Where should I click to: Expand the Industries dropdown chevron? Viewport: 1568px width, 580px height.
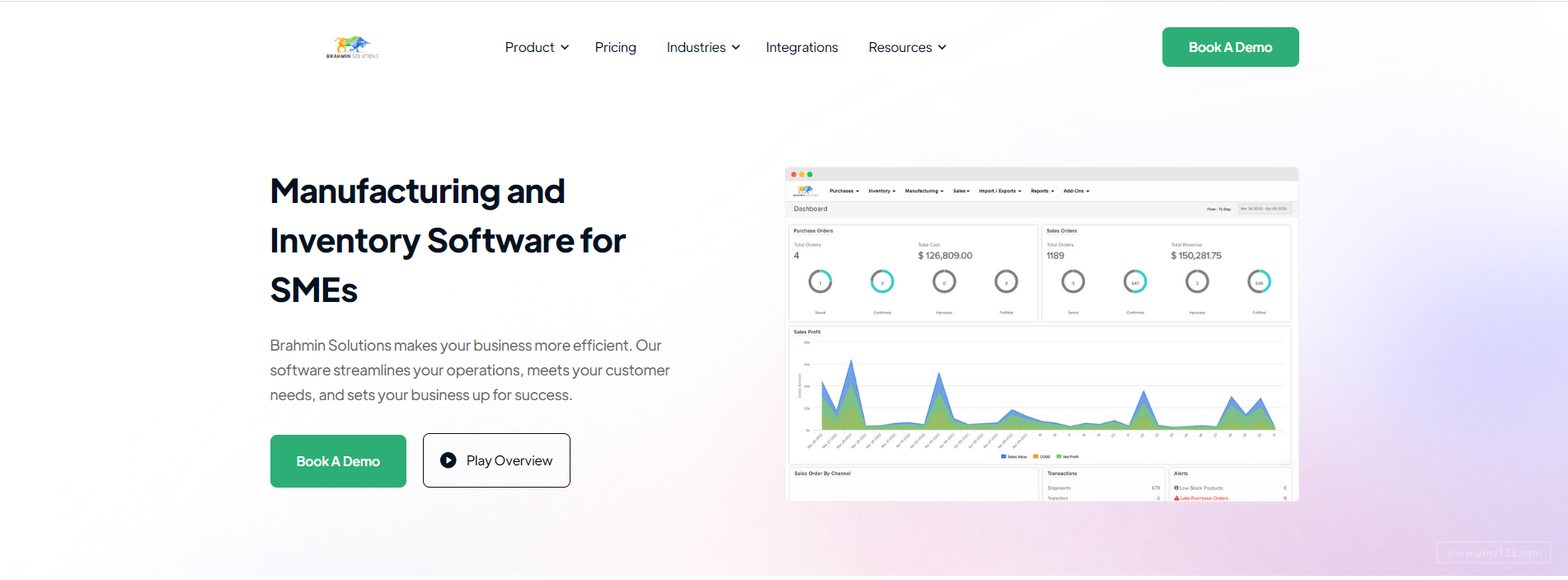tap(736, 48)
